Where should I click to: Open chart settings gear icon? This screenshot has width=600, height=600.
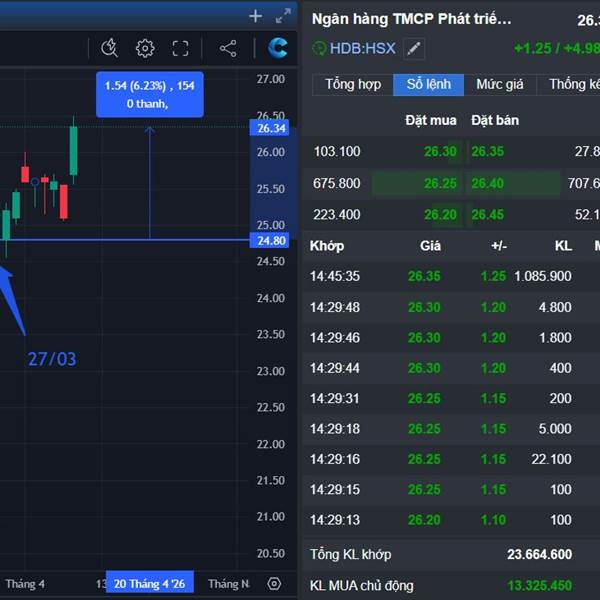[145, 48]
